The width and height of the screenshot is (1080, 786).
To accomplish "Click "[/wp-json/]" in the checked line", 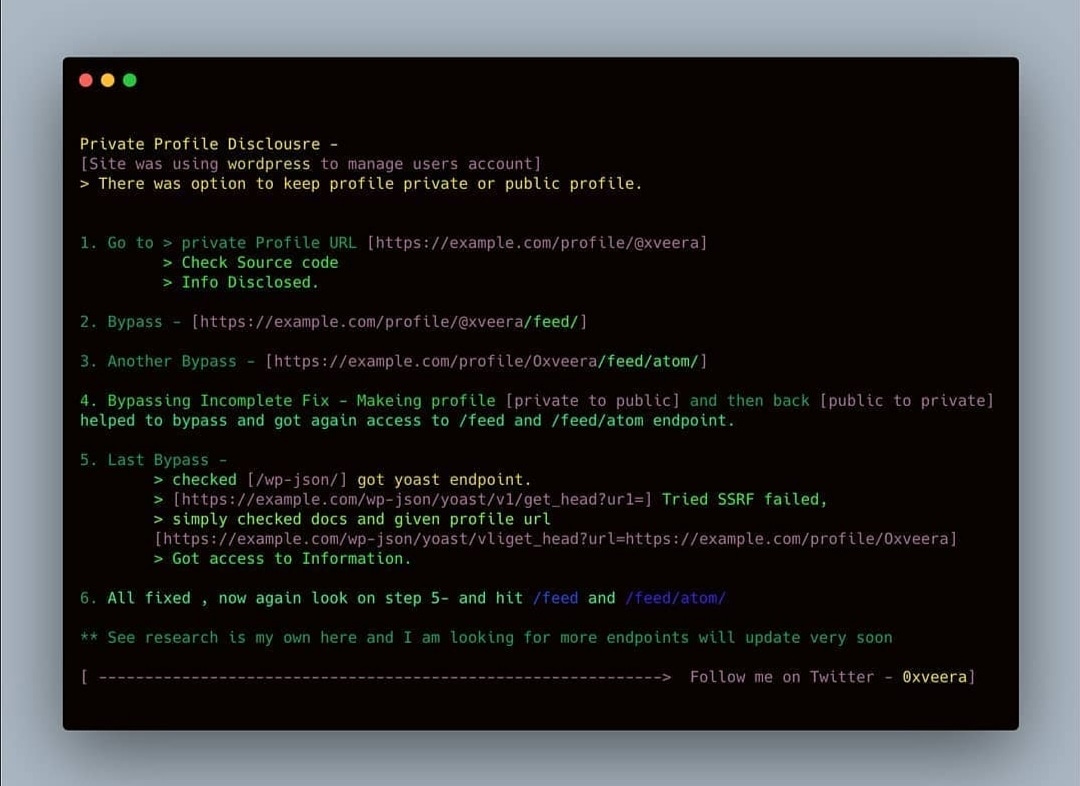I will 297,479.
